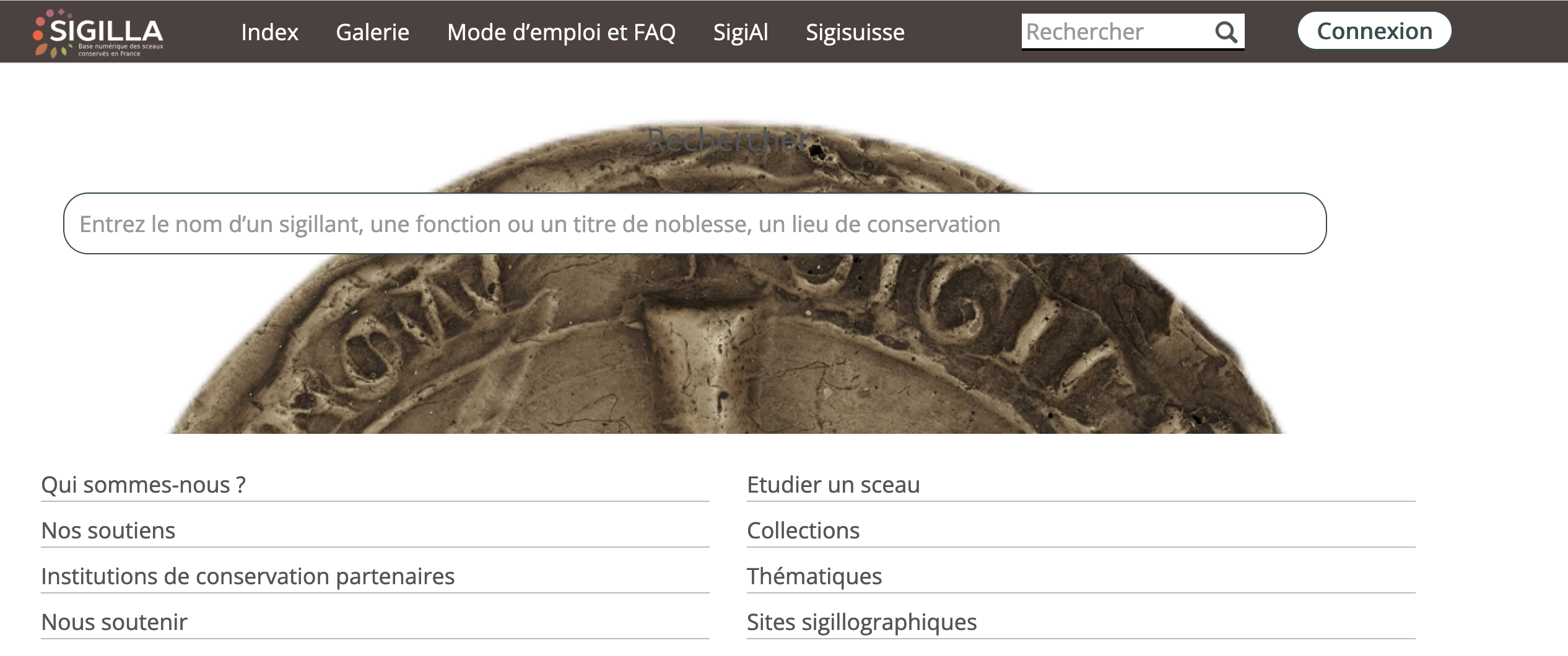The height and width of the screenshot is (656, 1568).
Task: Open Etudier un sceau
Action: point(833,485)
